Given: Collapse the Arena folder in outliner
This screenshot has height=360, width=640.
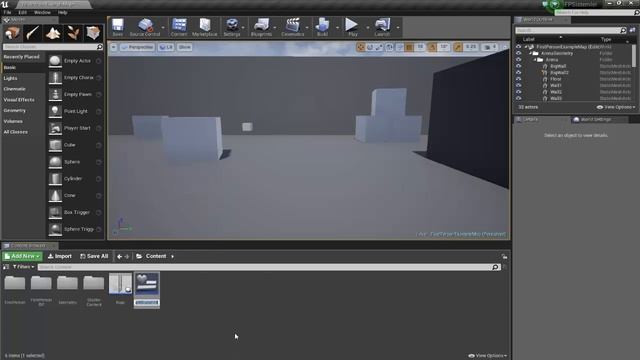Looking at the screenshot, I should point(535,60).
